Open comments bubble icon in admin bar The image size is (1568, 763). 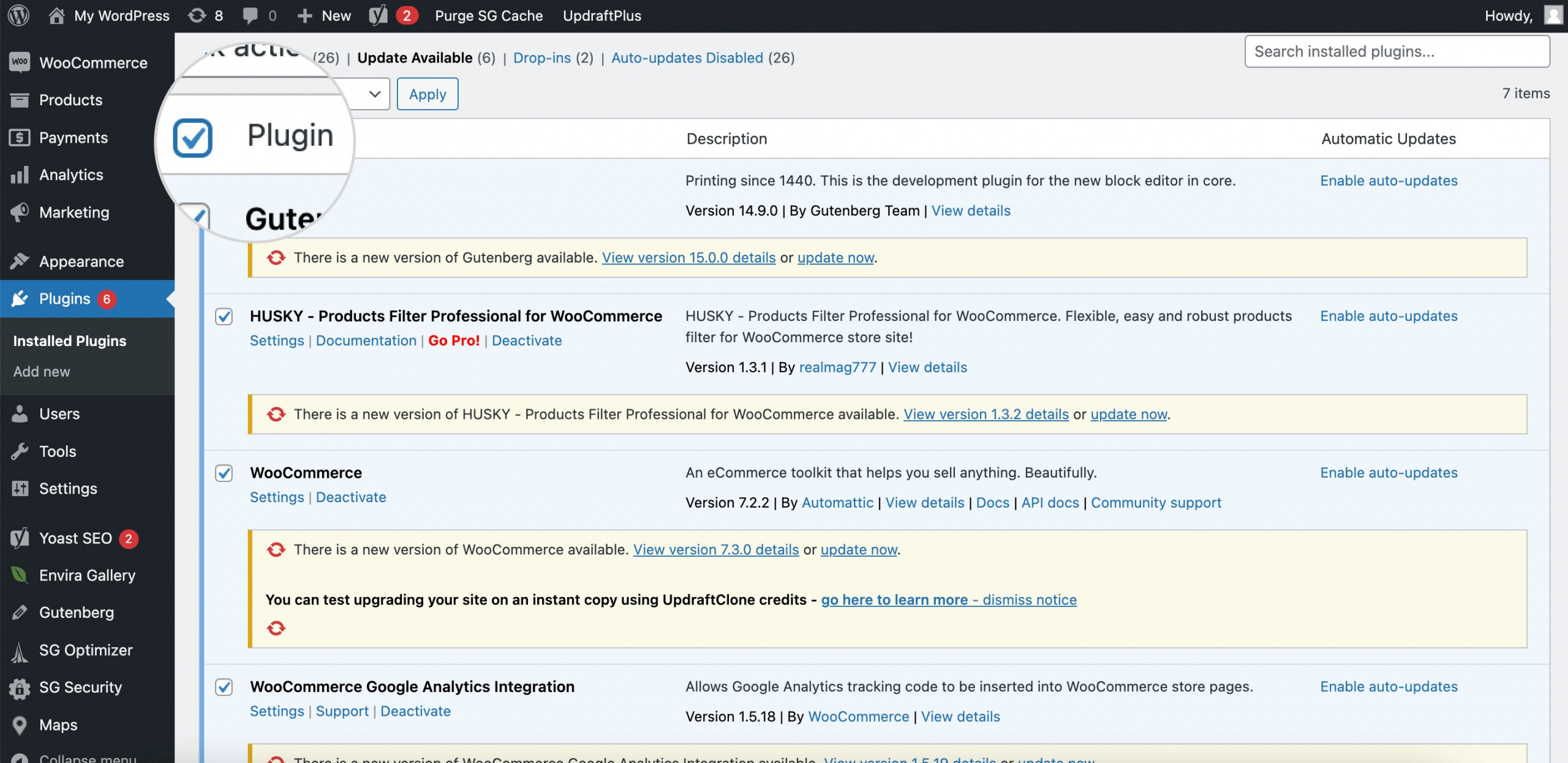pyautogui.click(x=250, y=15)
